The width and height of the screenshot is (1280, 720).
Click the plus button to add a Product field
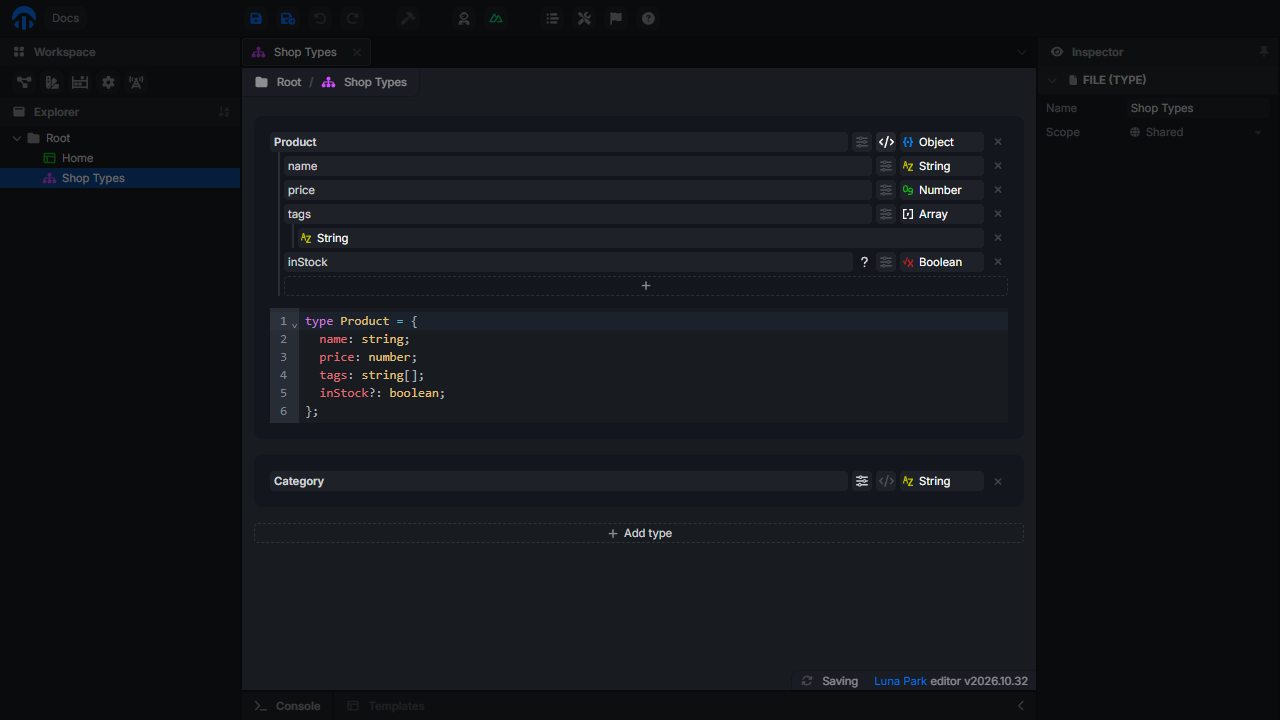(646, 286)
